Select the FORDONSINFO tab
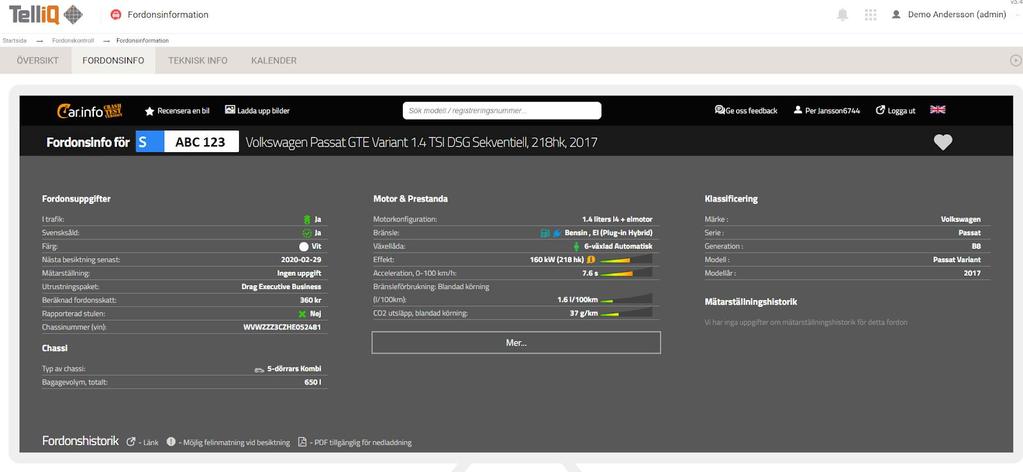The width and height of the screenshot is (1023, 472). [x=114, y=60]
